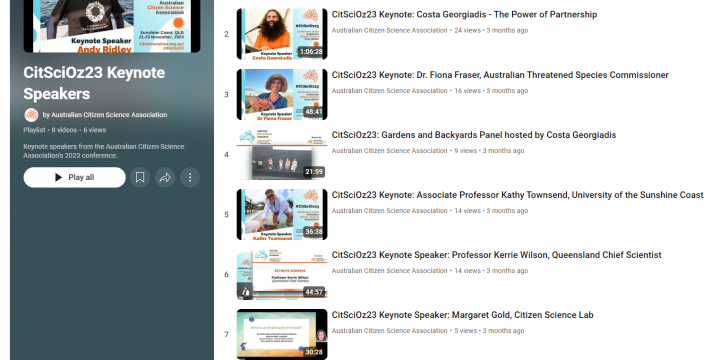Open Australian Citizen Science Association channel link in sidebar
Image resolution: width=720 pixels, height=360 pixels.
click(109, 115)
